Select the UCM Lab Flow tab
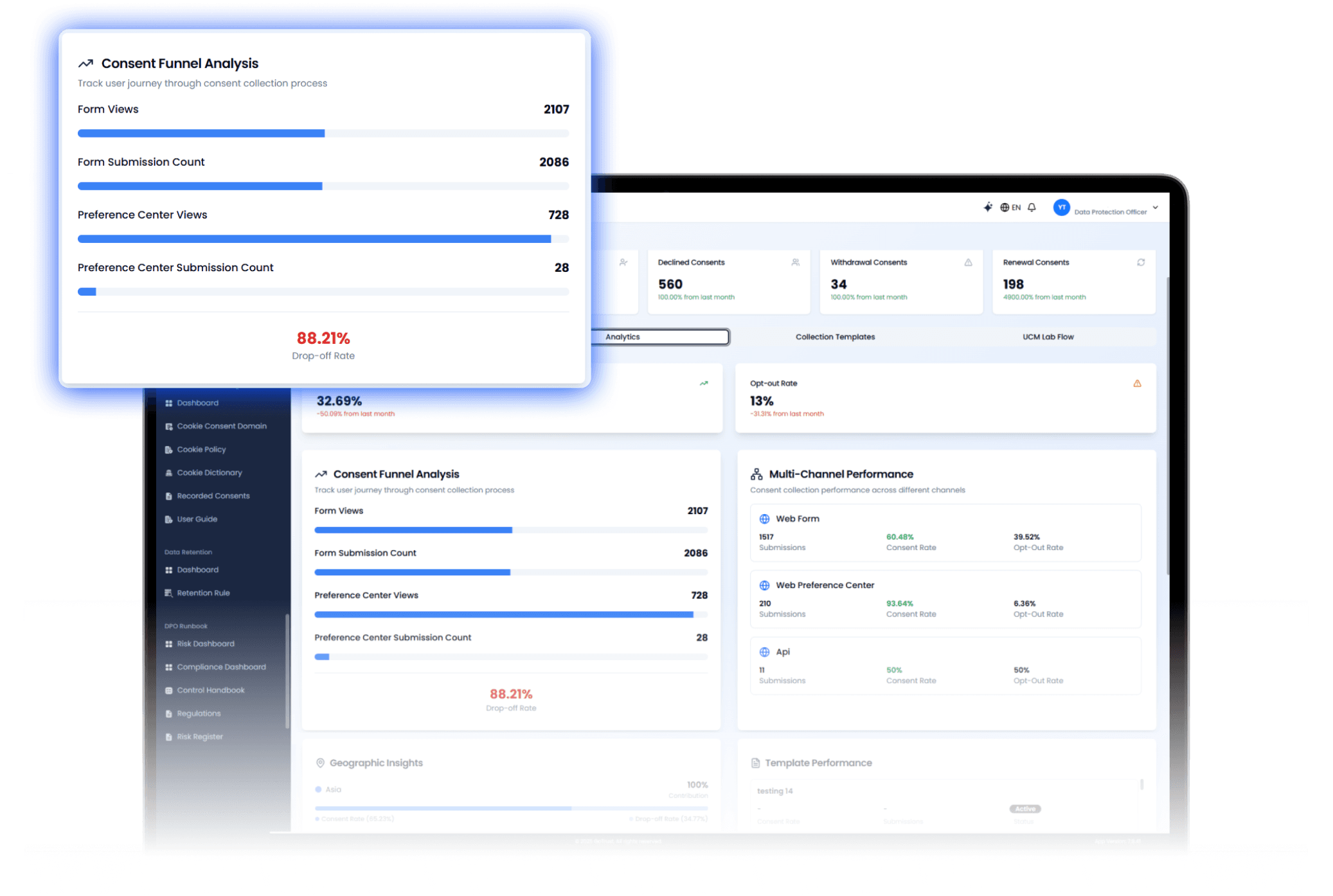The height and width of the screenshot is (896, 1333). coord(1048,337)
